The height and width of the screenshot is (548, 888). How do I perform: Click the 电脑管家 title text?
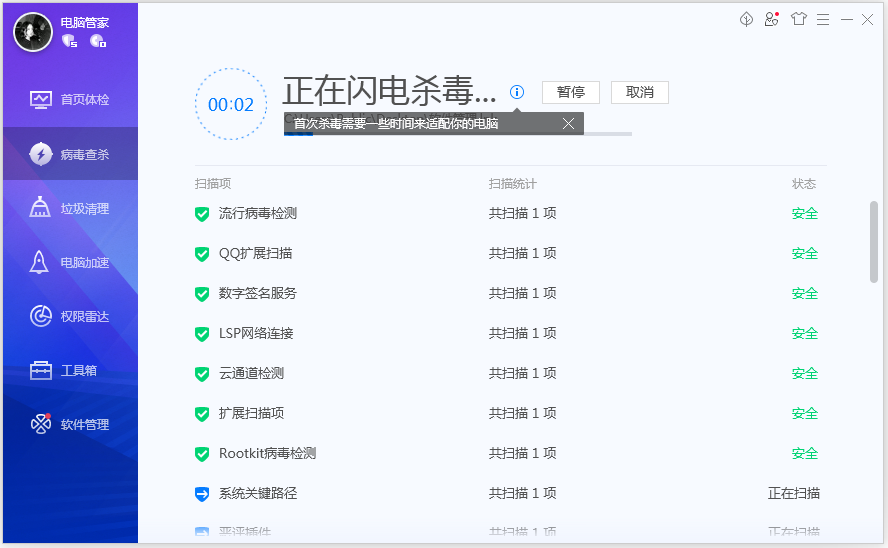click(85, 23)
